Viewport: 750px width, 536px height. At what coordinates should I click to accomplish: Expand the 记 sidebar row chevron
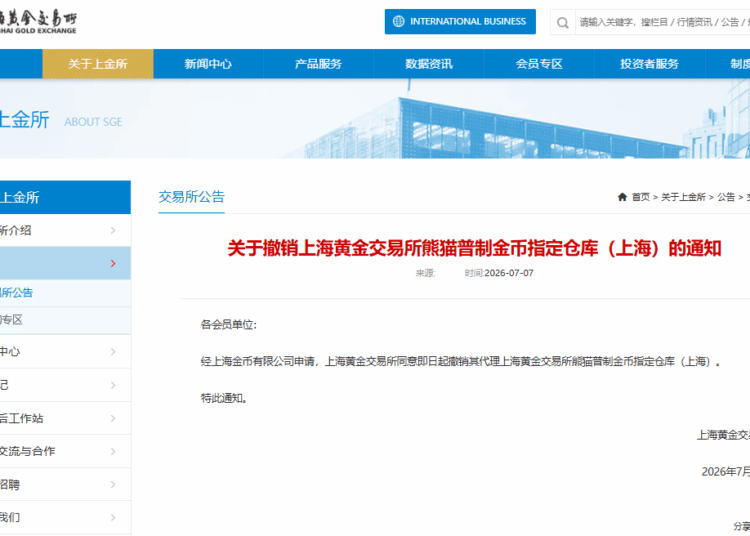pos(113,385)
